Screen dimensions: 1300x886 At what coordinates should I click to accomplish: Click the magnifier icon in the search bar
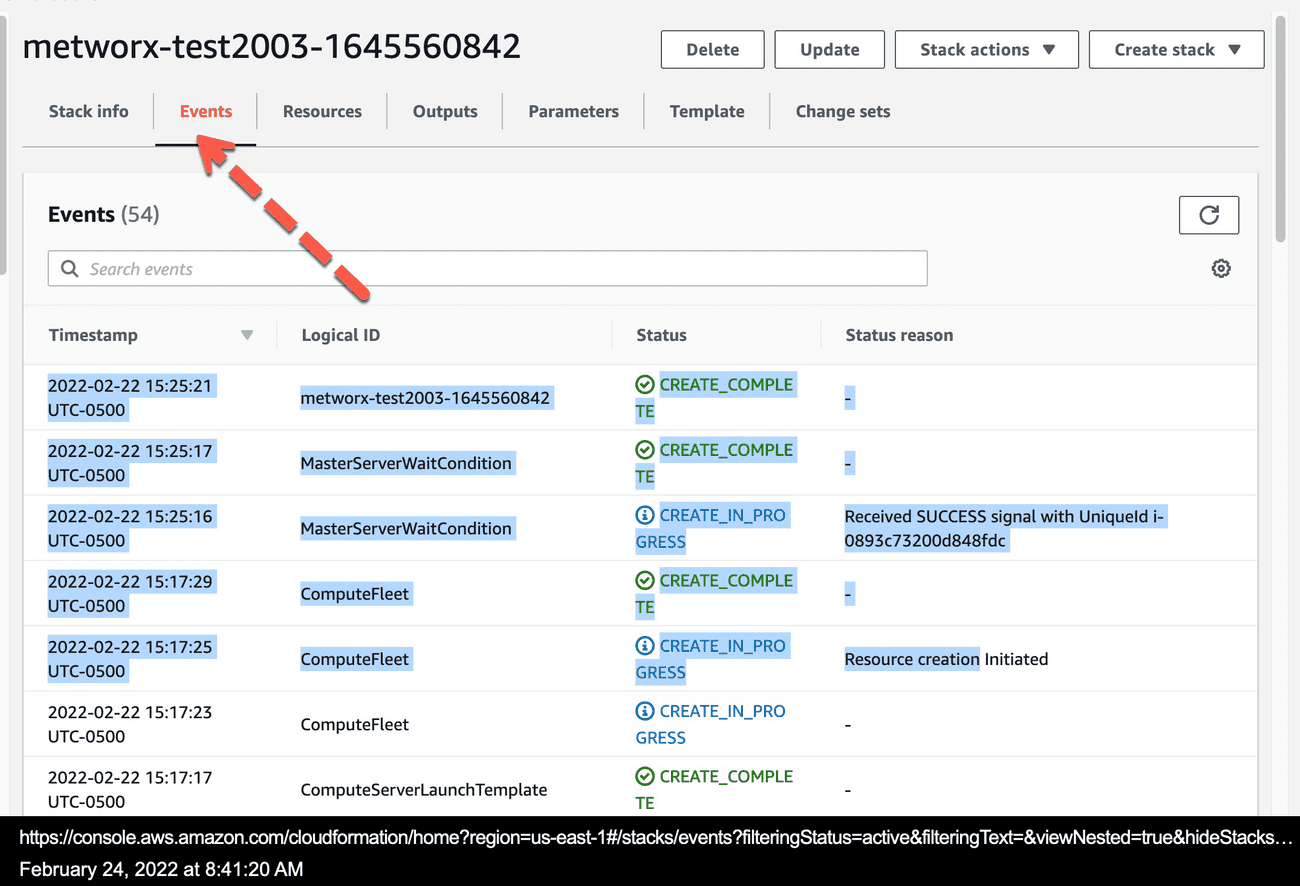[68, 268]
